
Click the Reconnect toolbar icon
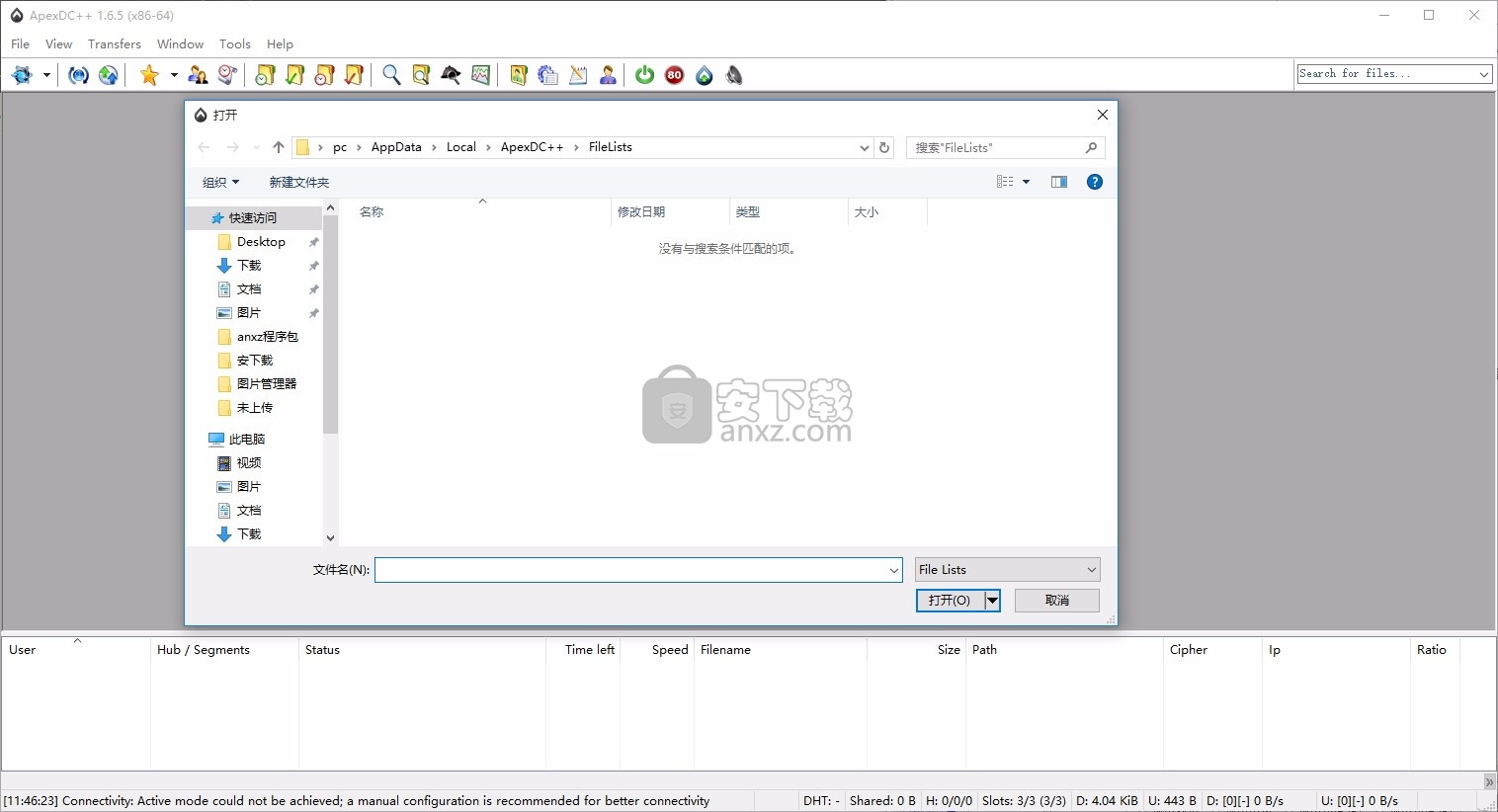click(x=79, y=75)
